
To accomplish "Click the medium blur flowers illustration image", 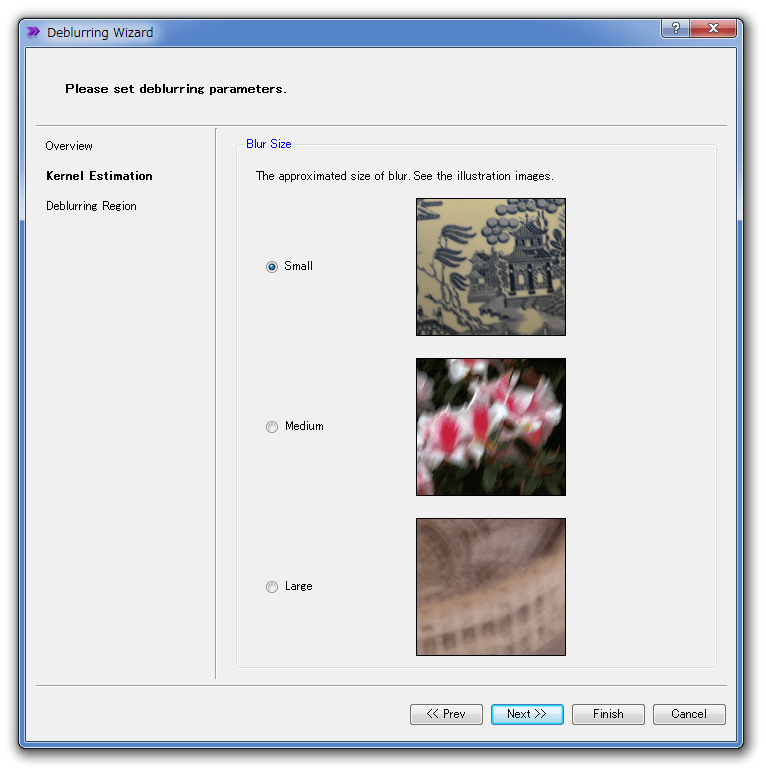I will [x=491, y=427].
